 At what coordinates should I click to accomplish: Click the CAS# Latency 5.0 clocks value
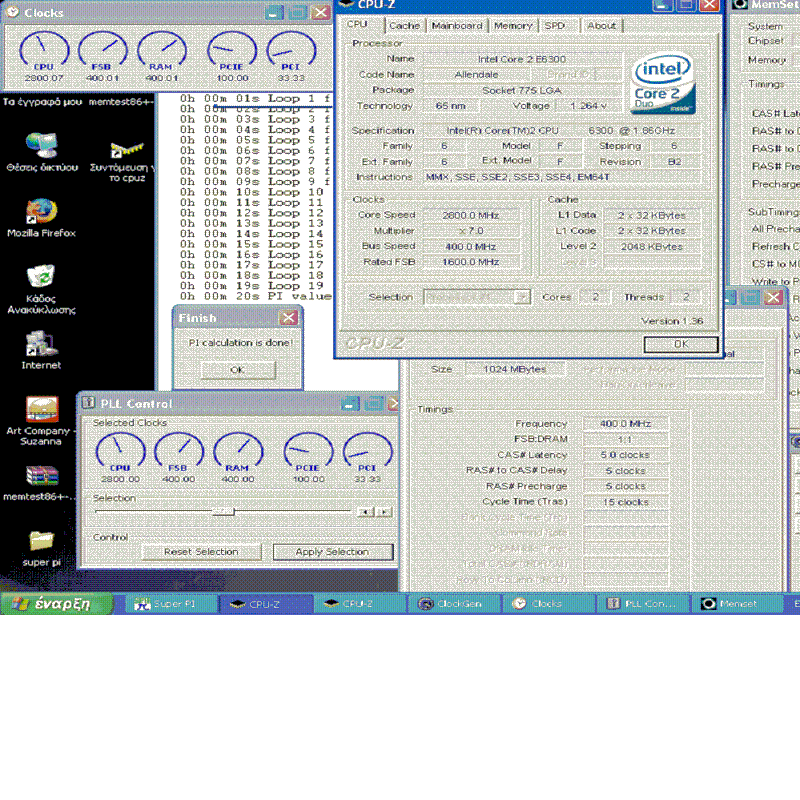626,455
